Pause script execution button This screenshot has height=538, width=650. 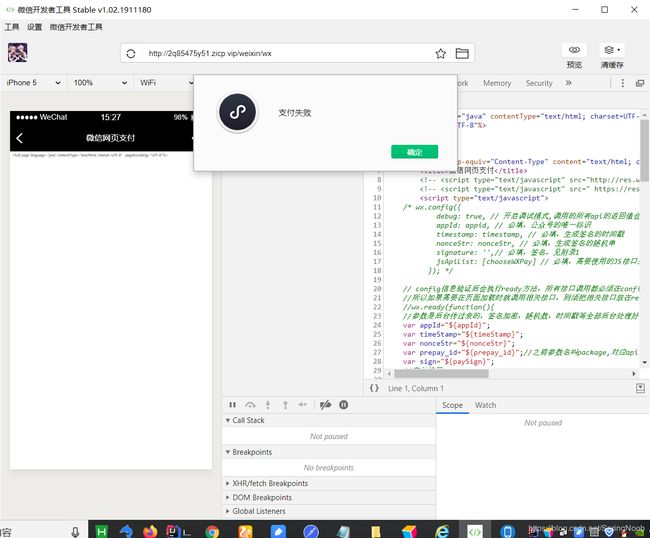tap(233, 405)
